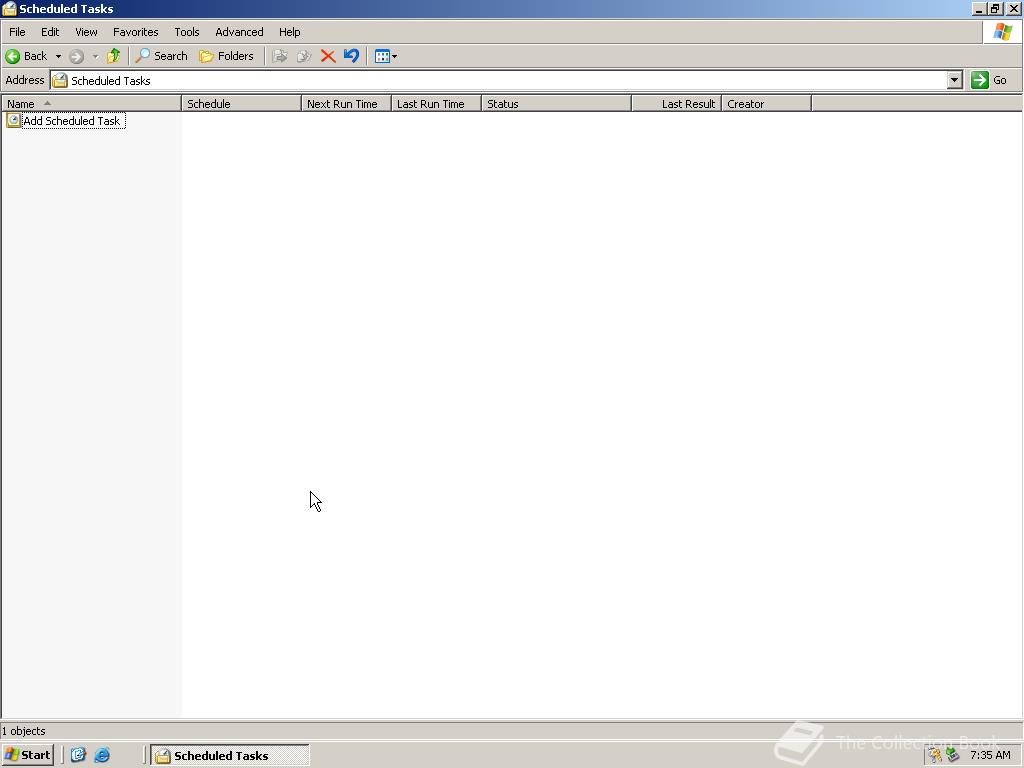Image resolution: width=1024 pixels, height=768 pixels.
Task: Open the Advanced menu
Action: click(239, 32)
